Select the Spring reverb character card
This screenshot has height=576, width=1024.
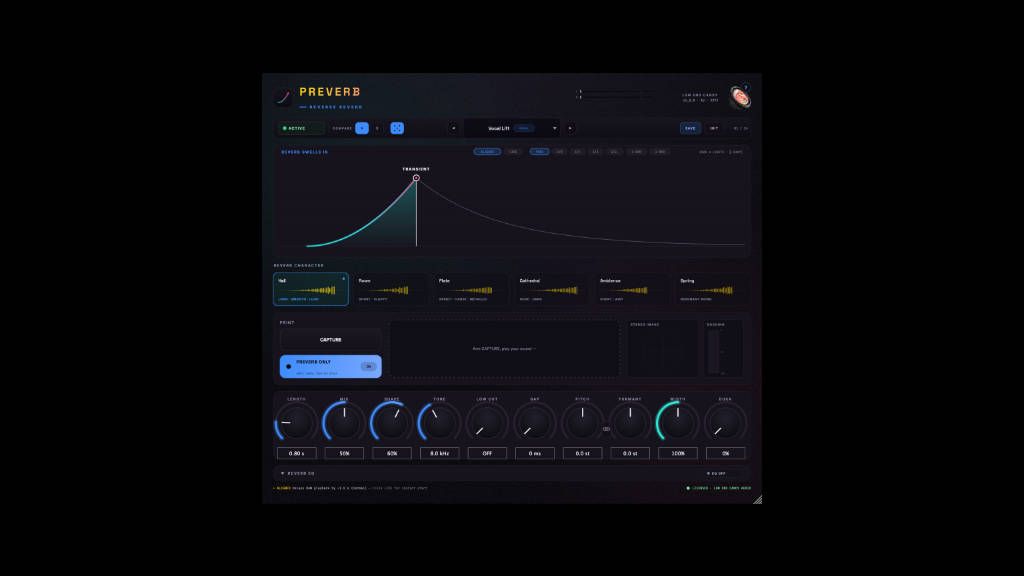(712, 289)
